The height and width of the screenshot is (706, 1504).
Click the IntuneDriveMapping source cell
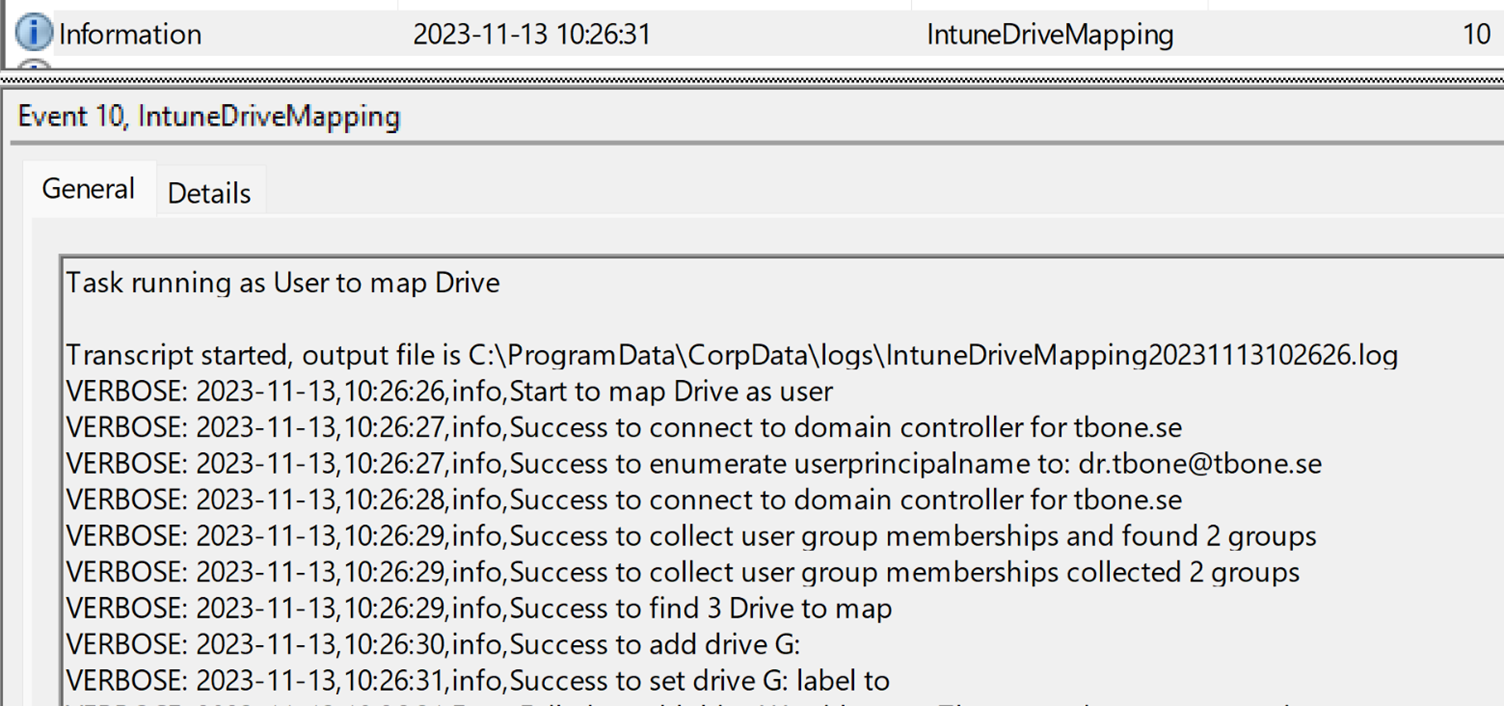pyautogui.click(x=1050, y=35)
